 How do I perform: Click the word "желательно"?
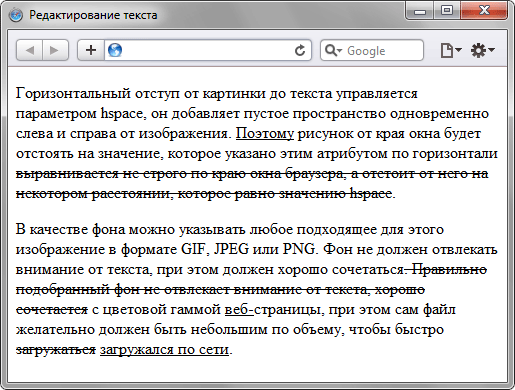point(55,330)
